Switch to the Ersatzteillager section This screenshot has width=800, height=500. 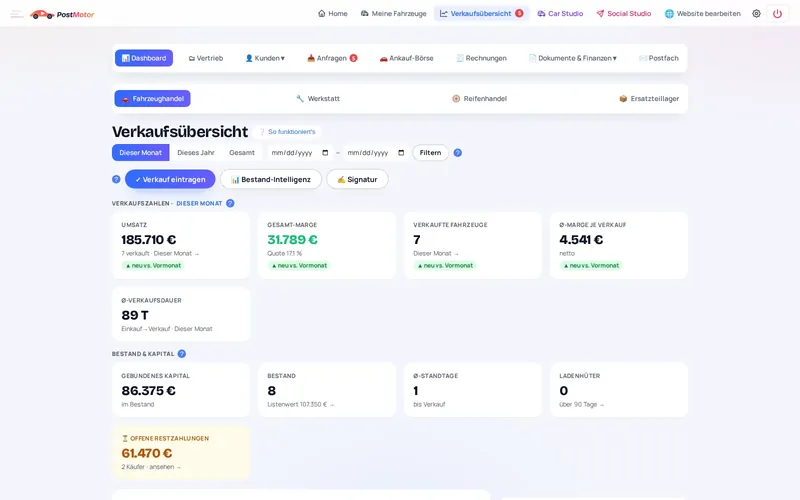649,98
